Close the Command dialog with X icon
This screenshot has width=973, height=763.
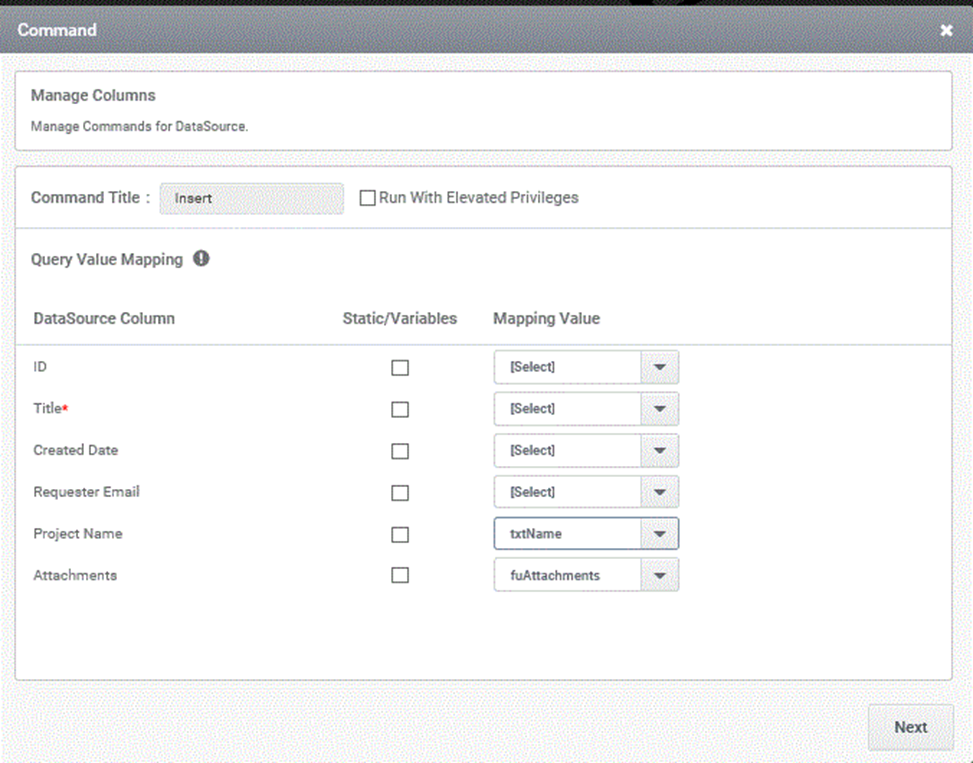[946, 30]
